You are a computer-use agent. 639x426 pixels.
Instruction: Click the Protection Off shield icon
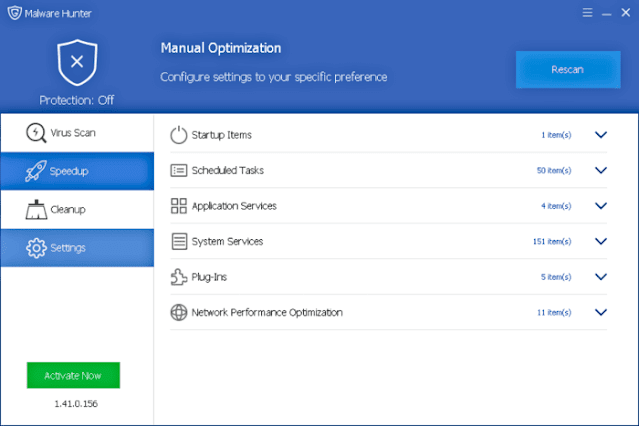point(77,62)
